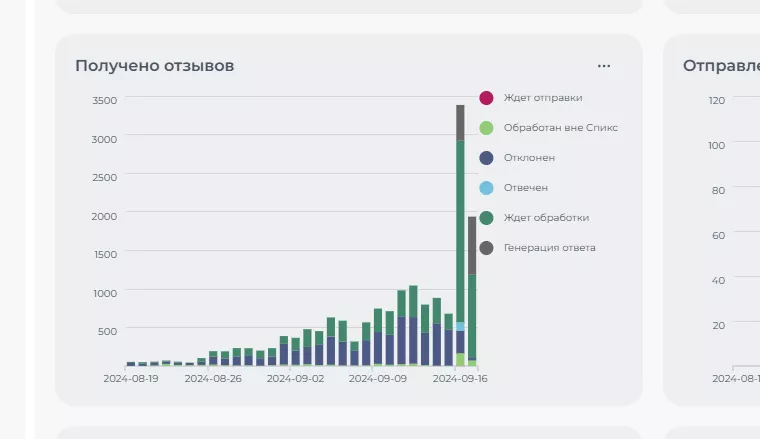This screenshot has height=439, width=760.
Task: Toggle the Ждет обработки series label text
Action: pos(546,218)
